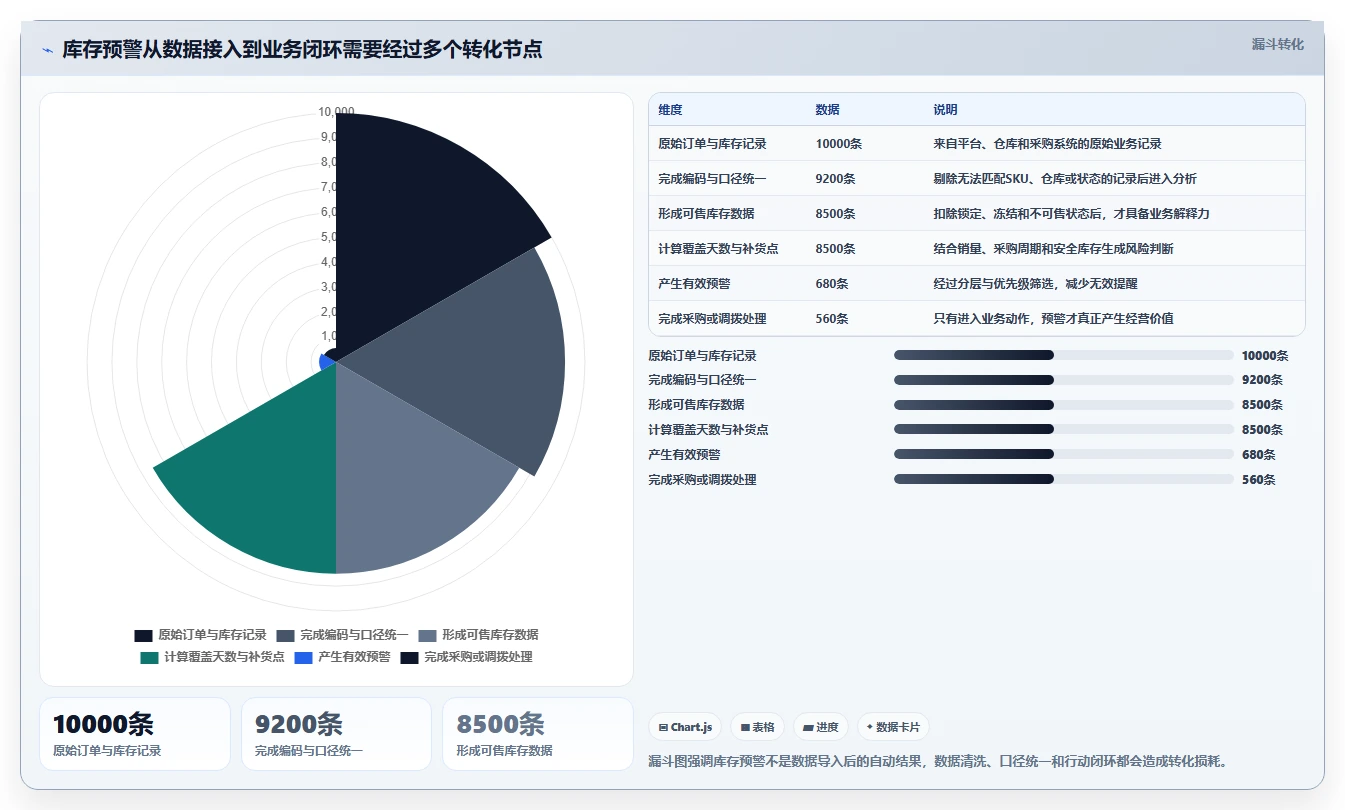This screenshot has height=810, width=1345.
Task: Click the main slide title text
Action: pyautogui.click(x=302, y=49)
